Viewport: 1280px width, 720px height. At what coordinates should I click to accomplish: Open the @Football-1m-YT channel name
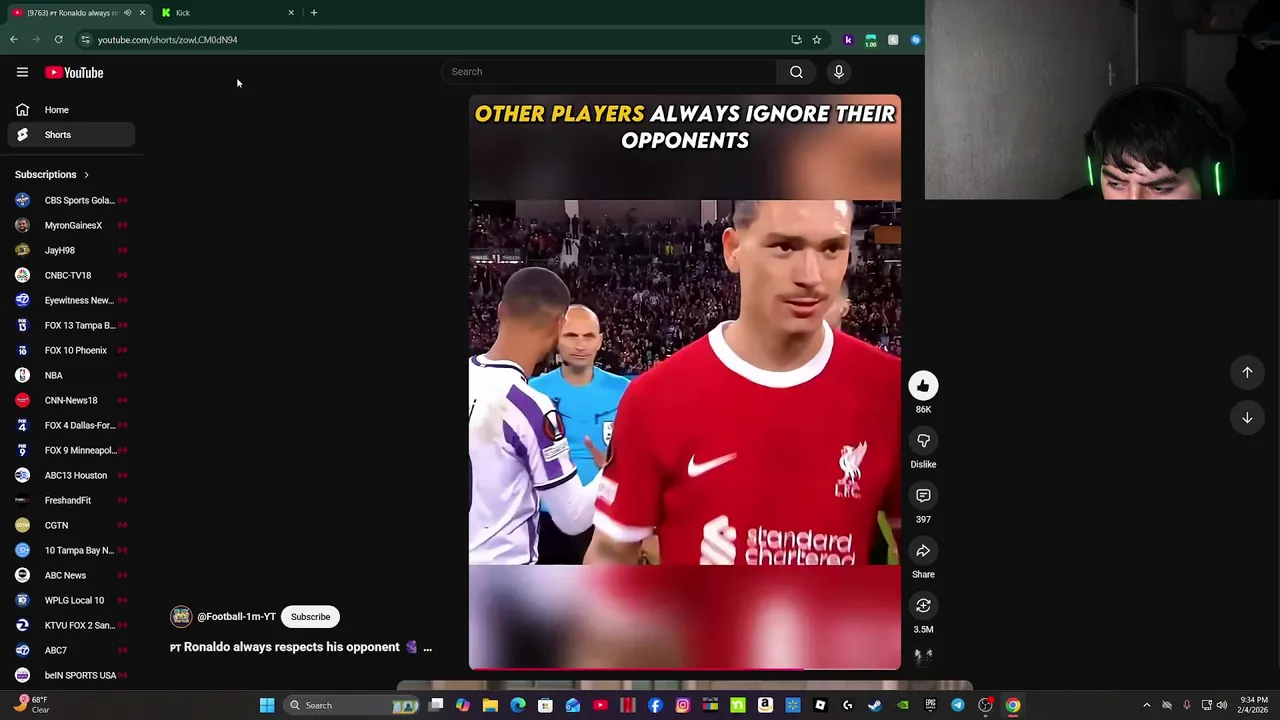point(236,617)
